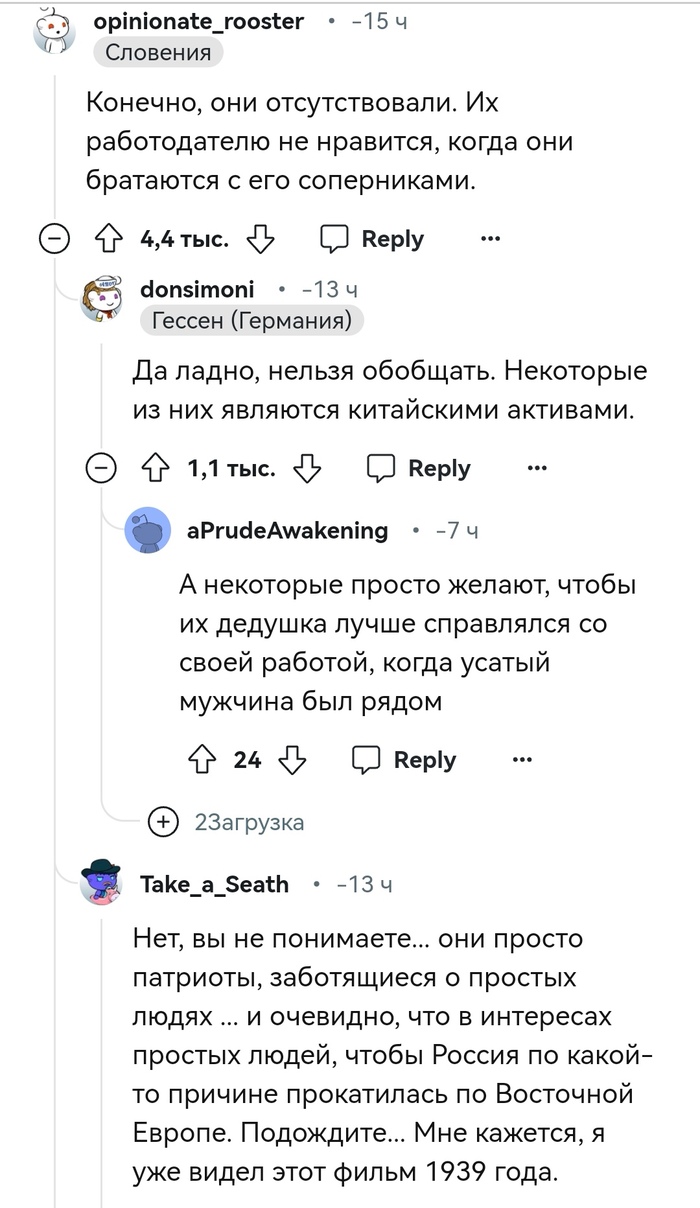Click the Гессен (Германия) flair tag
The image size is (700, 1208).
pyautogui.click(x=252, y=320)
